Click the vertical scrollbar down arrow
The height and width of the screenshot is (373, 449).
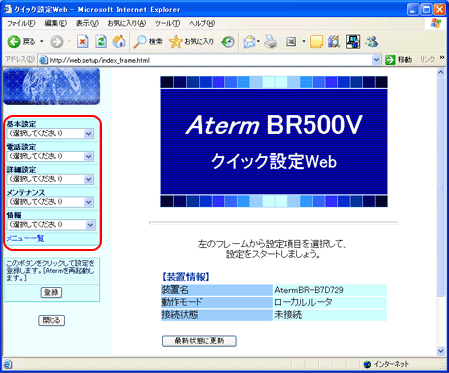point(441,351)
